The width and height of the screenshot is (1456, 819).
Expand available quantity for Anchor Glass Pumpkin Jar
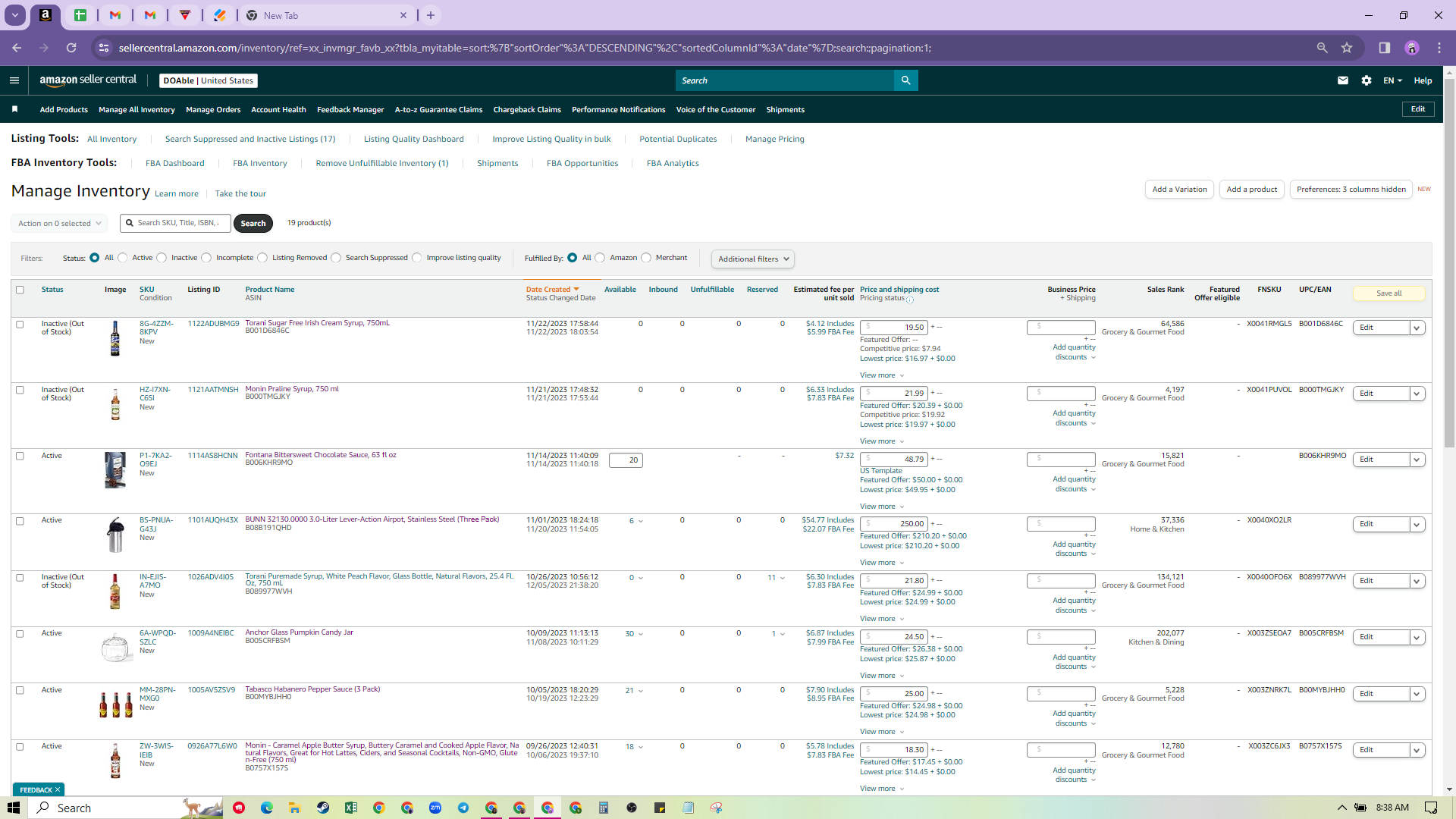tap(634, 634)
